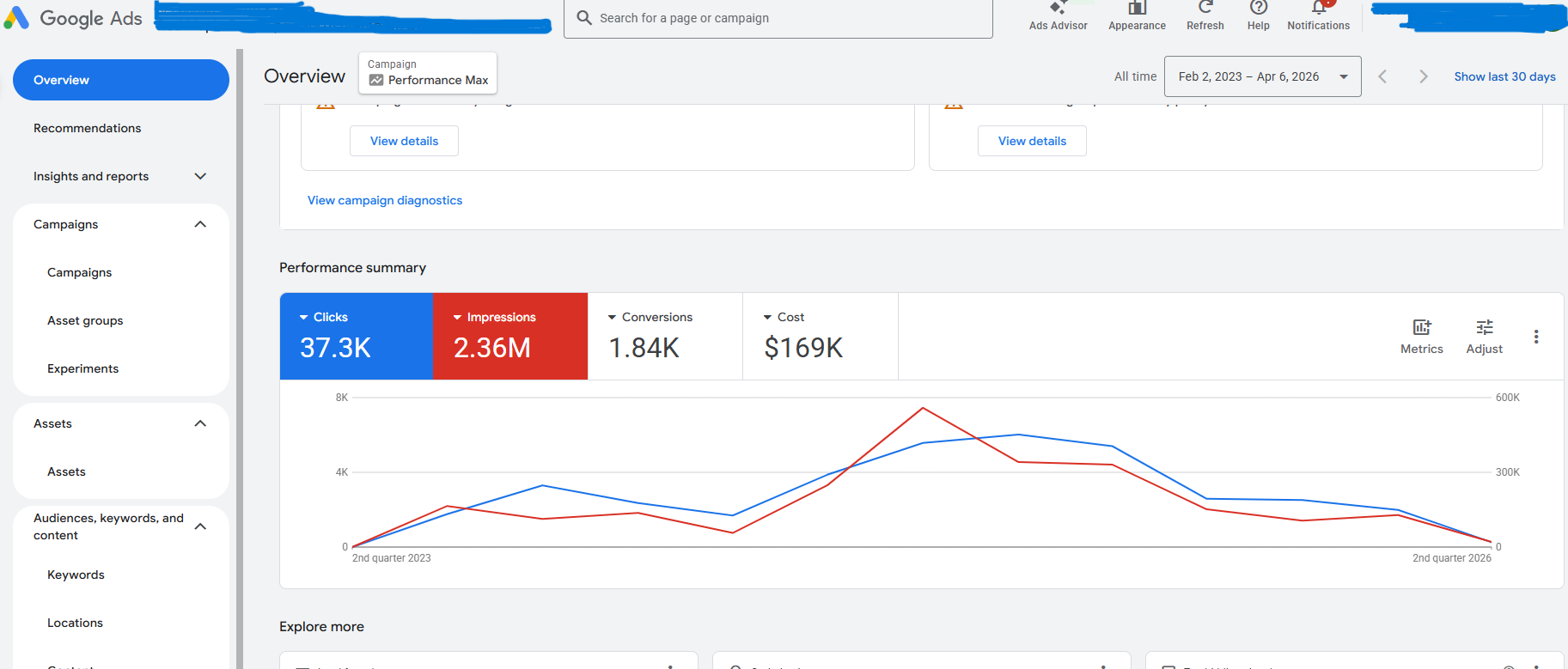Go to previous date range
This screenshot has width=1568, height=669.
pos(1382,76)
